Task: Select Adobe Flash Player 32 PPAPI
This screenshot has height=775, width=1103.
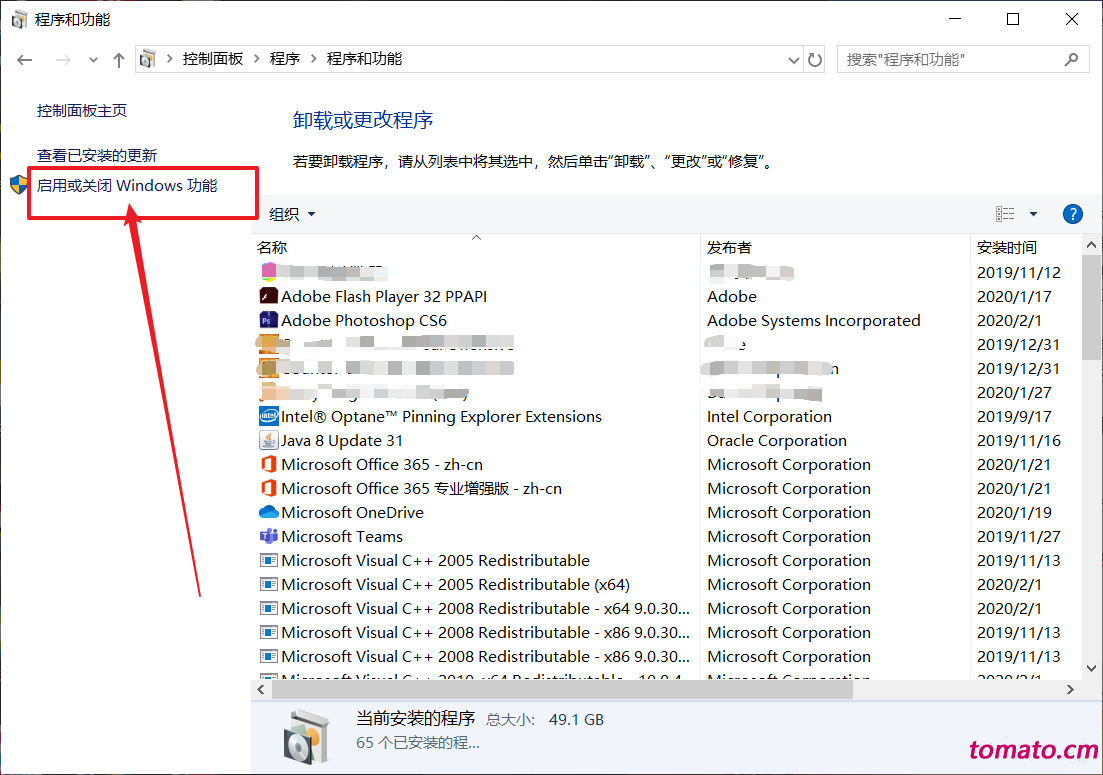Action: [384, 297]
